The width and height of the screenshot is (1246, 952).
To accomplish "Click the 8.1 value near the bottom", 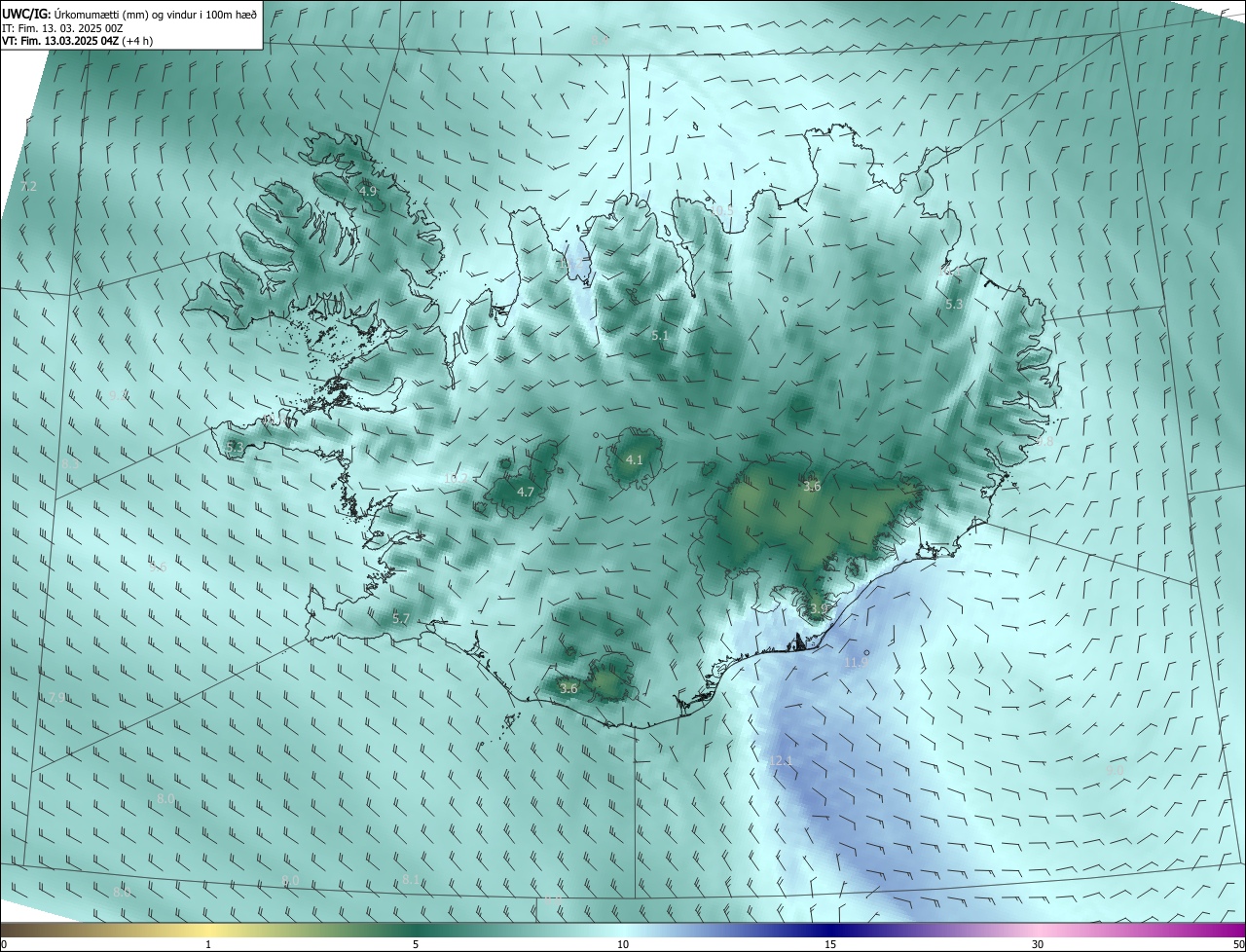I will pyautogui.click(x=411, y=880).
